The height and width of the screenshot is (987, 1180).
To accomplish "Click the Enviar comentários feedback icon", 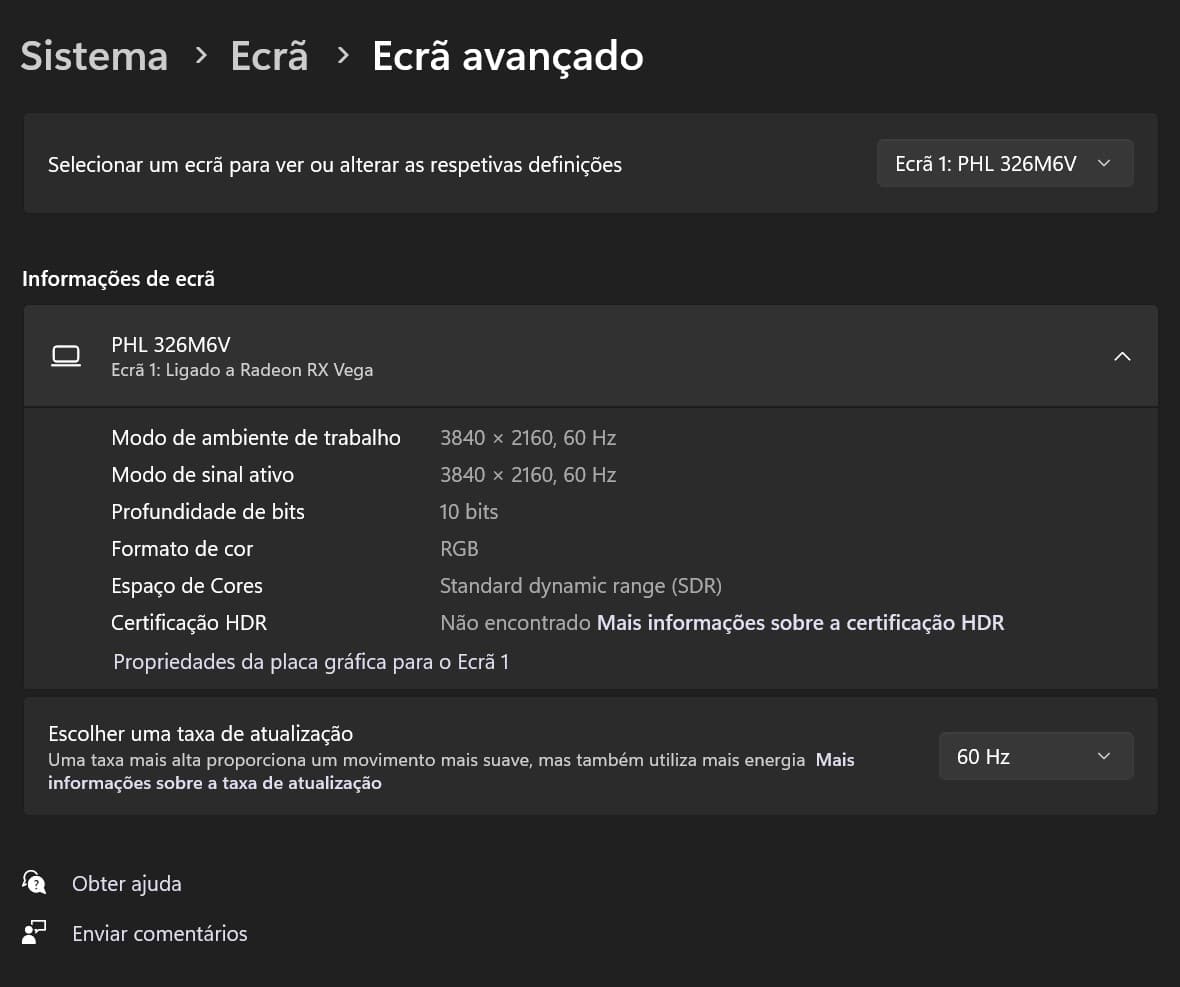I will point(34,933).
